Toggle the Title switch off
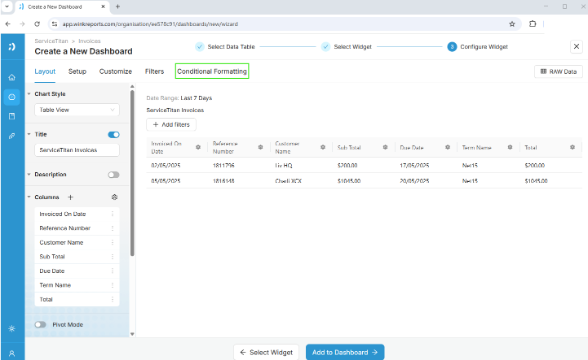The image size is (588, 360). pyautogui.click(x=114, y=135)
